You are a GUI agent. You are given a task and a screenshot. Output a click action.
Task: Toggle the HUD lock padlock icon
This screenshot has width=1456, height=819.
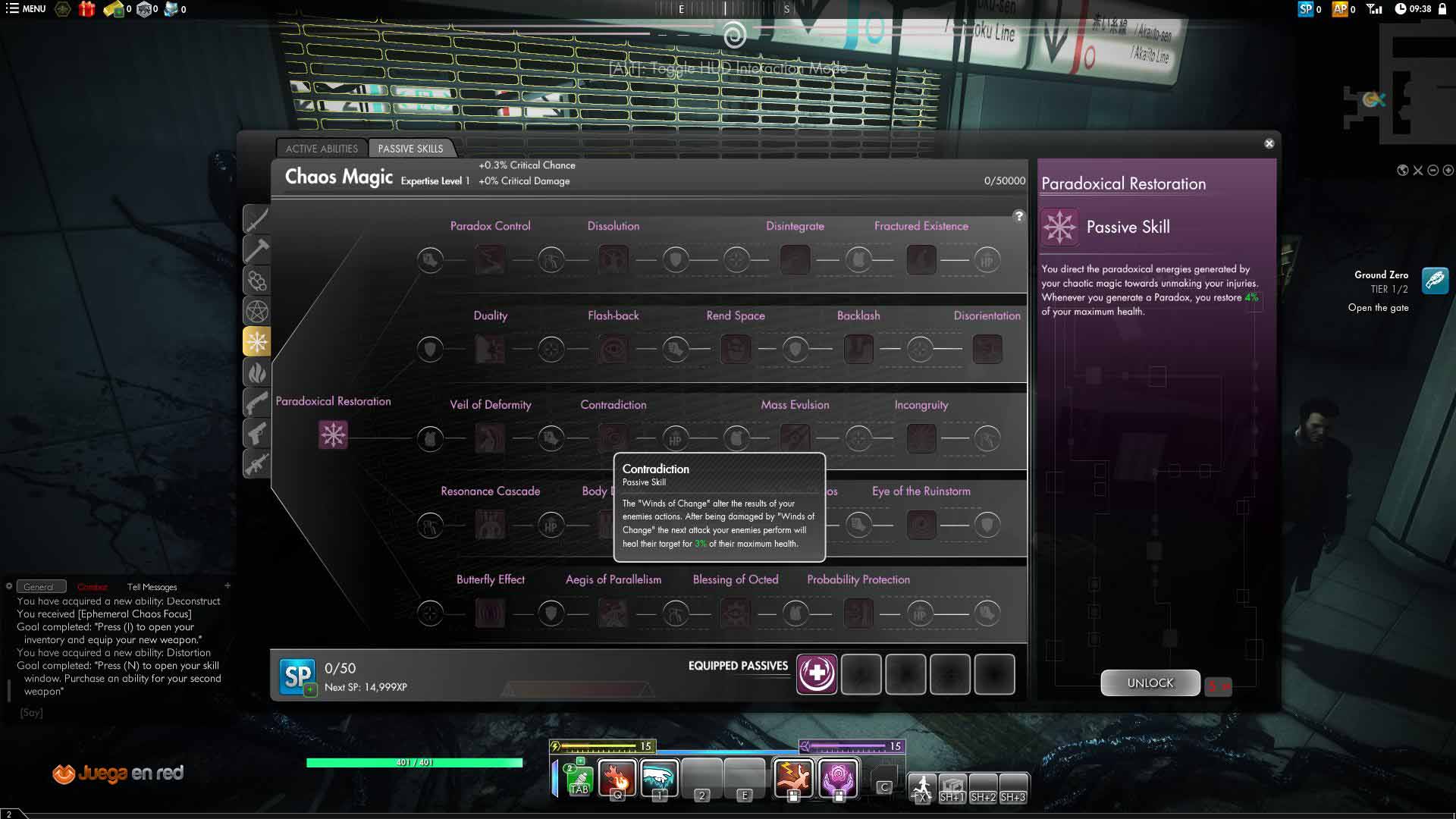click(1442, 9)
